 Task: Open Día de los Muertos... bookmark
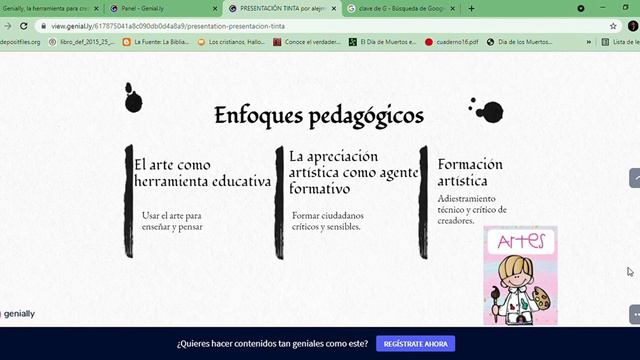click(x=520, y=42)
